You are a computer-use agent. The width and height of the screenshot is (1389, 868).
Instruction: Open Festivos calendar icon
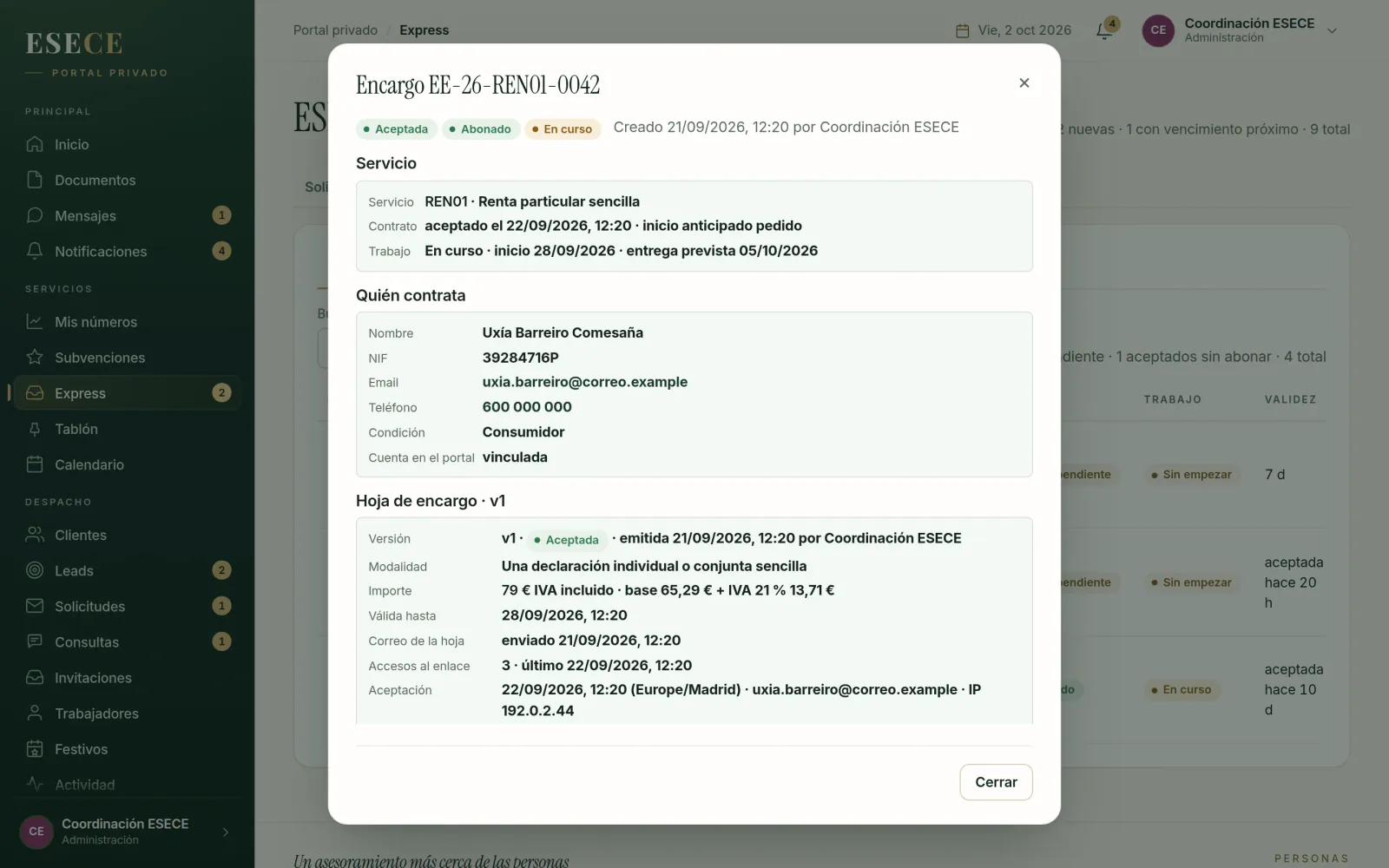[35, 748]
